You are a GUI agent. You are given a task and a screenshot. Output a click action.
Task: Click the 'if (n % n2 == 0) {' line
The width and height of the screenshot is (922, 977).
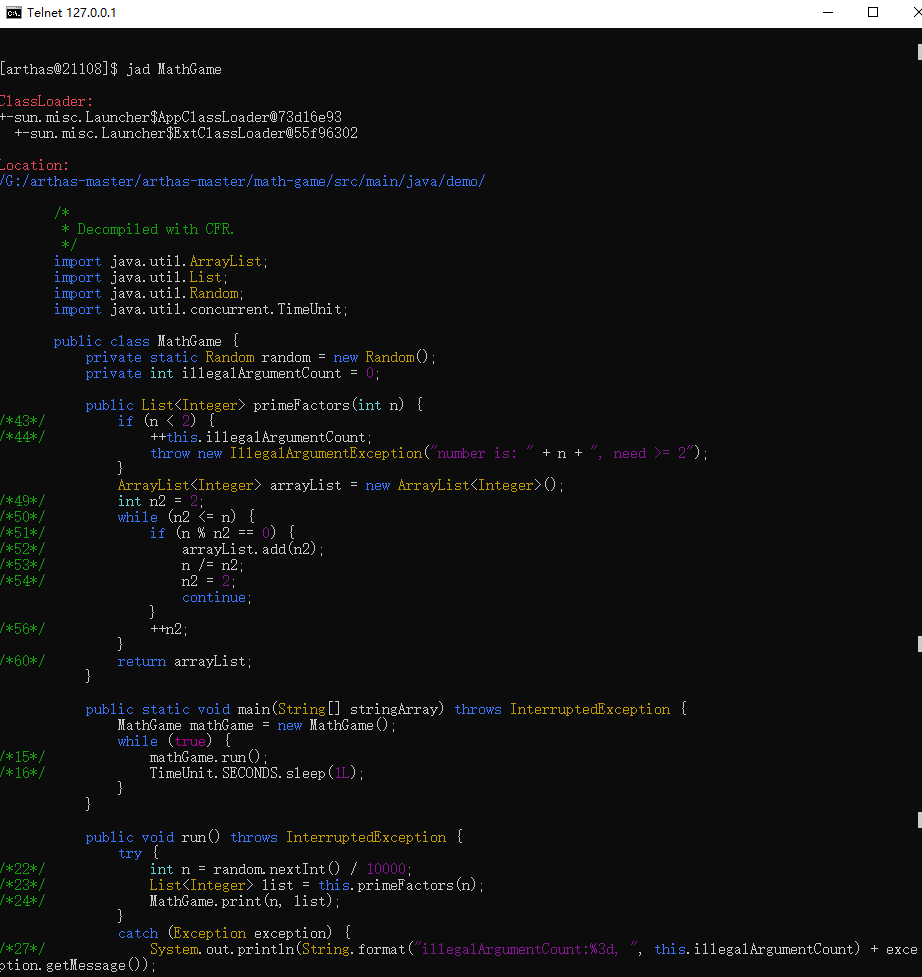(x=222, y=533)
